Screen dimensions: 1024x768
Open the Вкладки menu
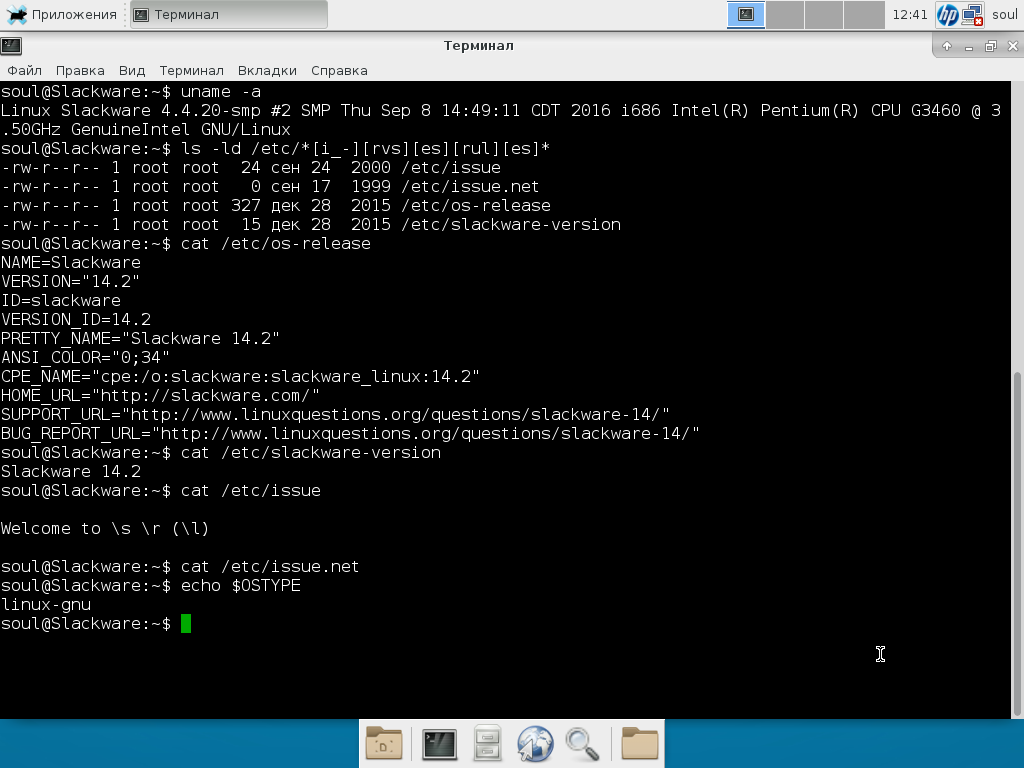267,71
